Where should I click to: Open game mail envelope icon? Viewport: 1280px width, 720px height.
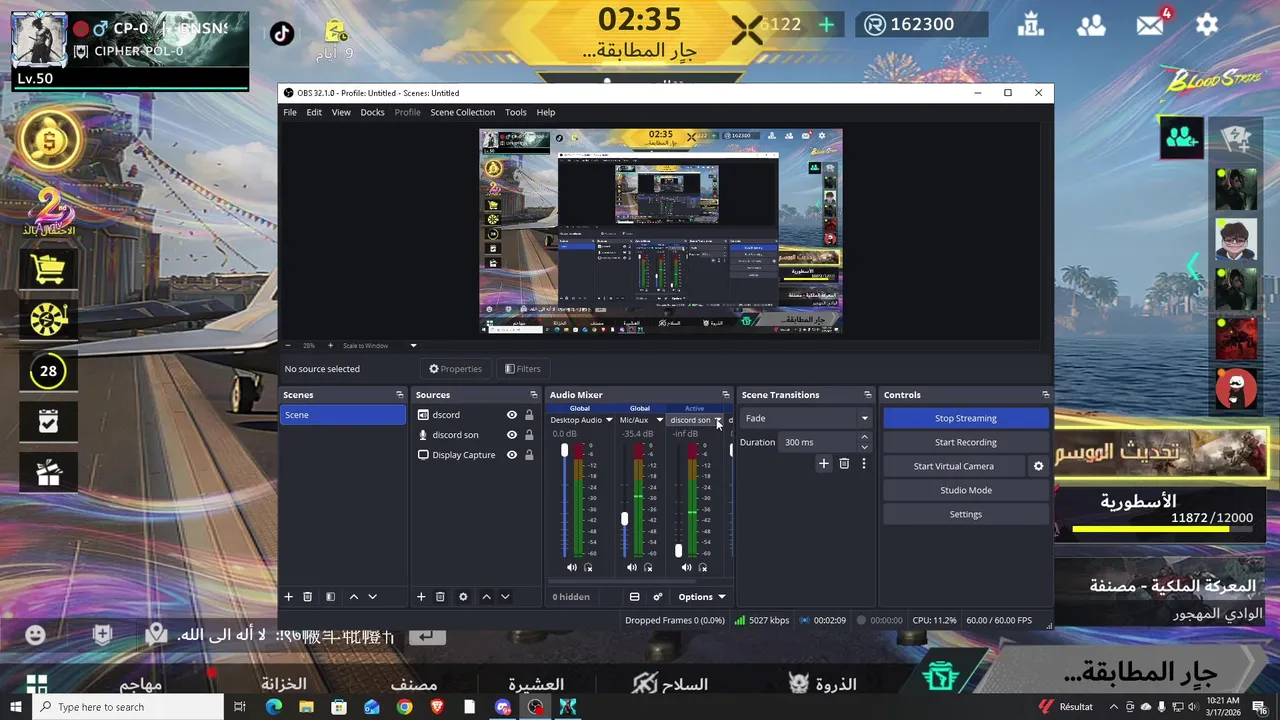pos(1150,25)
